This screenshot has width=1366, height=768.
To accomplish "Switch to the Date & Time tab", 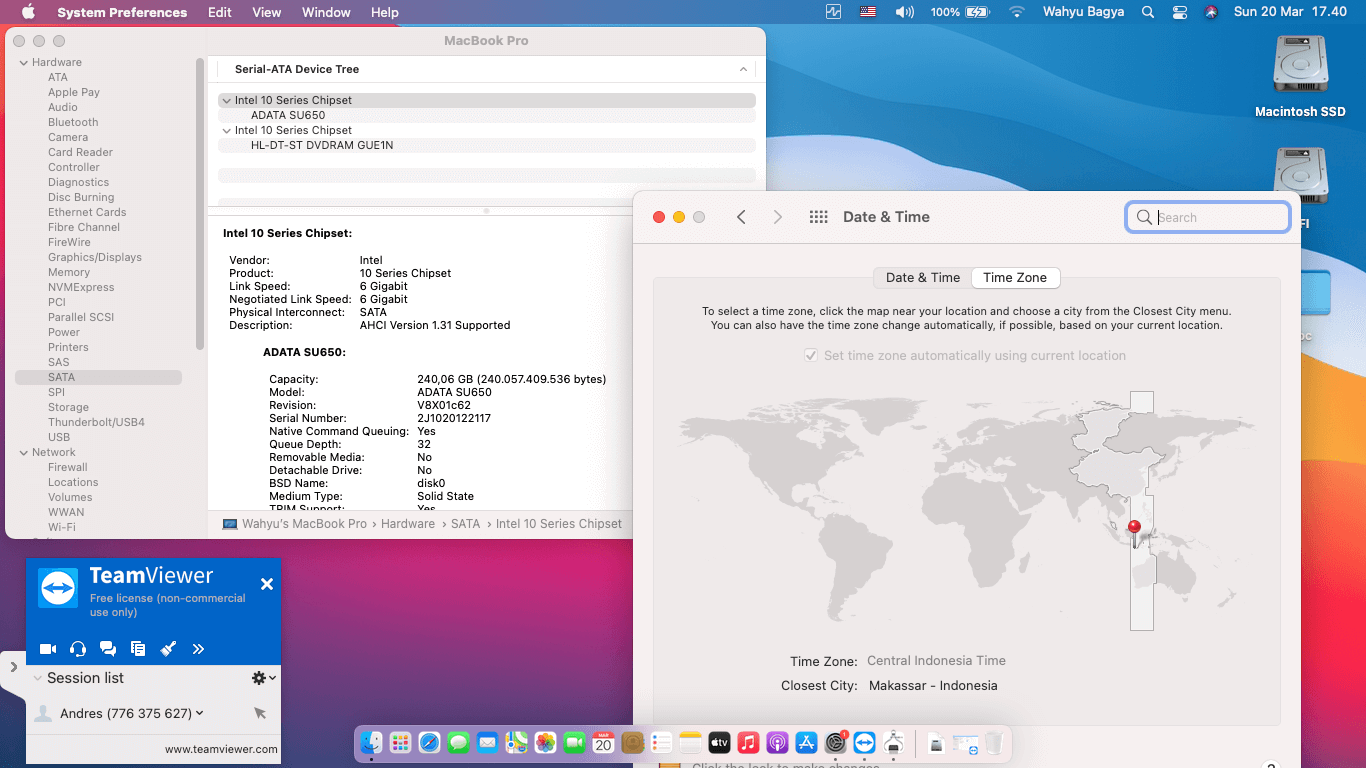I will coord(922,278).
